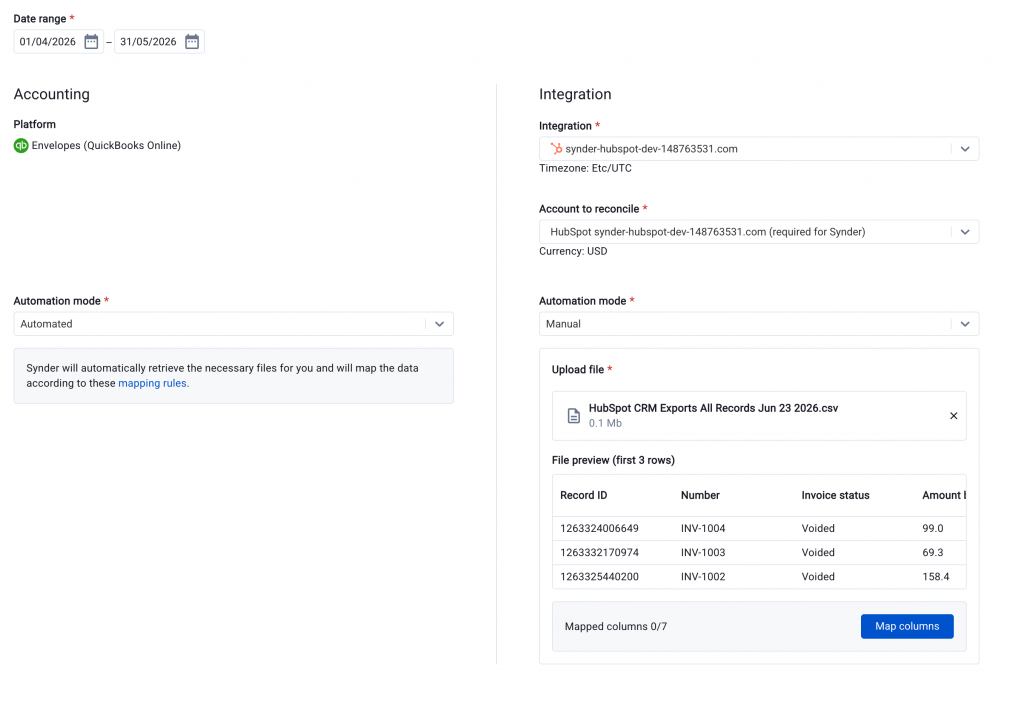Select record ID 1263324006649 cell
This screenshot has height=704, width=1024.
pos(600,528)
